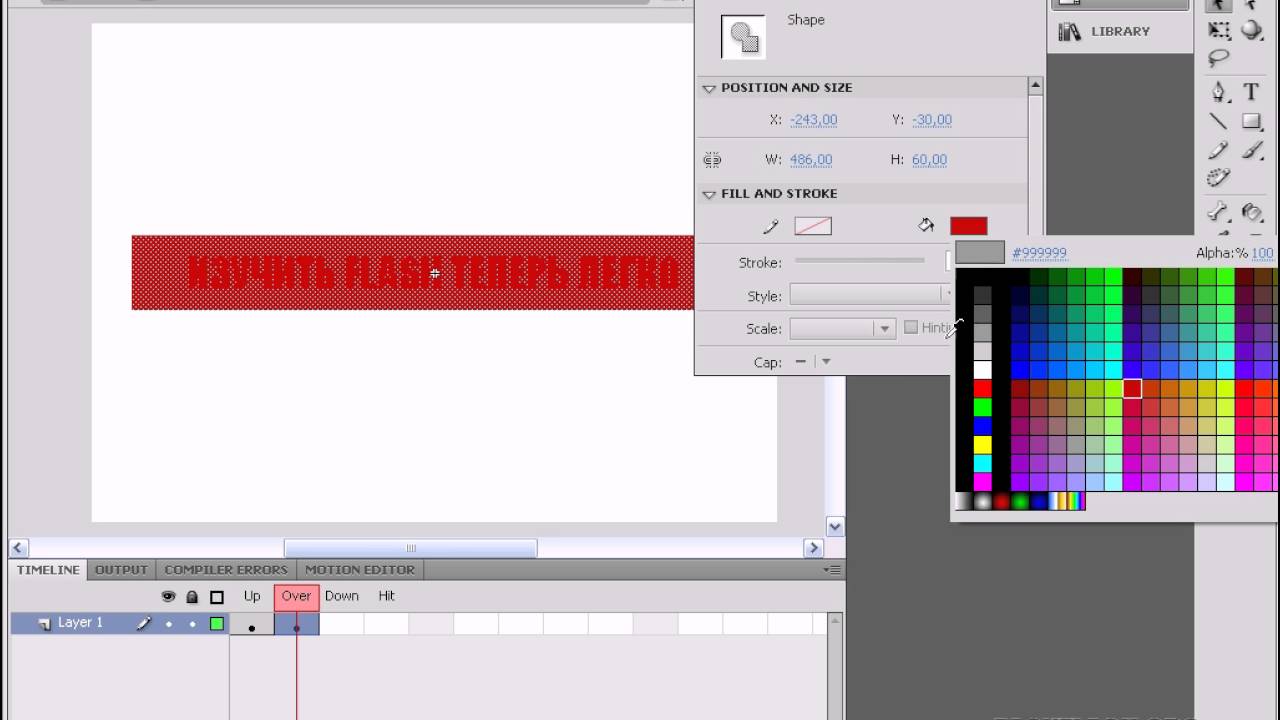The height and width of the screenshot is (720, 1280).
Task: Click the width value 486,00
Action: click(810, 160)
